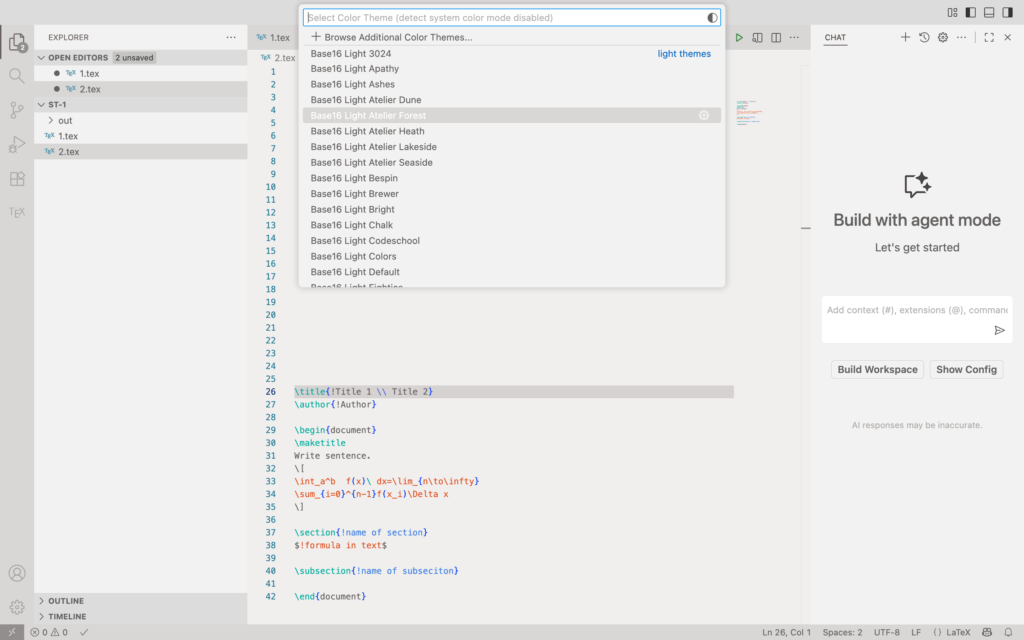Screen dimensions: 1024x640
Task: Click the Show Config button
Action: (x=966, y=369)
